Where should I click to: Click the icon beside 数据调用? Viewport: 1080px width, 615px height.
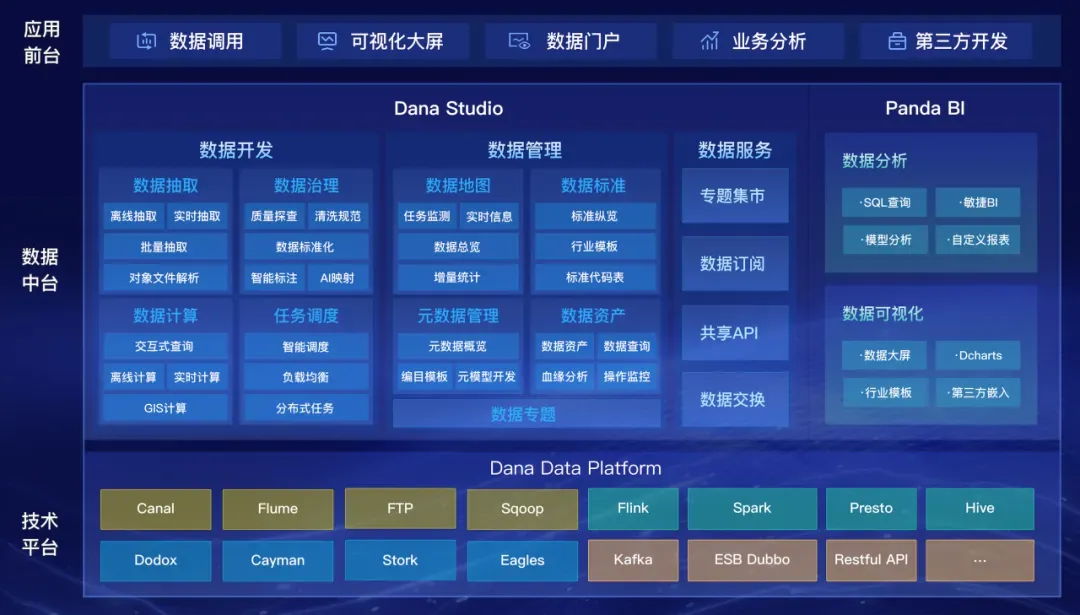146,41
